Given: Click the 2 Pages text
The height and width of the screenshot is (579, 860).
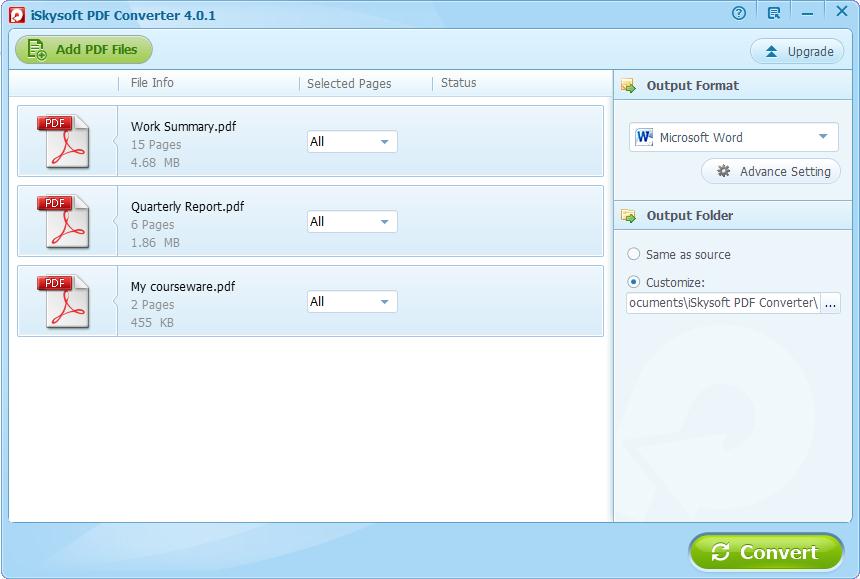Looking at the screenshot, I should pos(152,305).
